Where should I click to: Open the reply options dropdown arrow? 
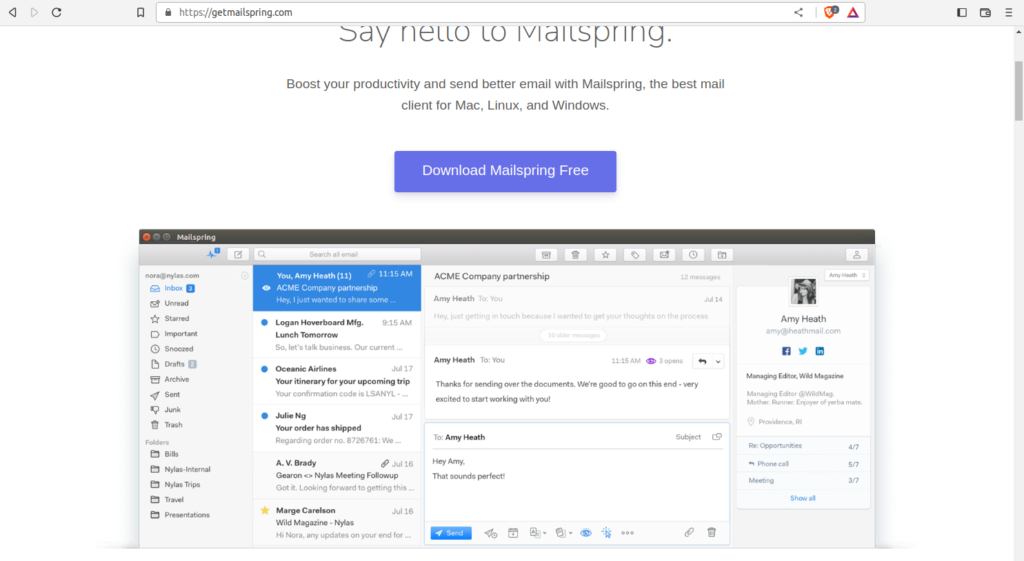[718, 361]
